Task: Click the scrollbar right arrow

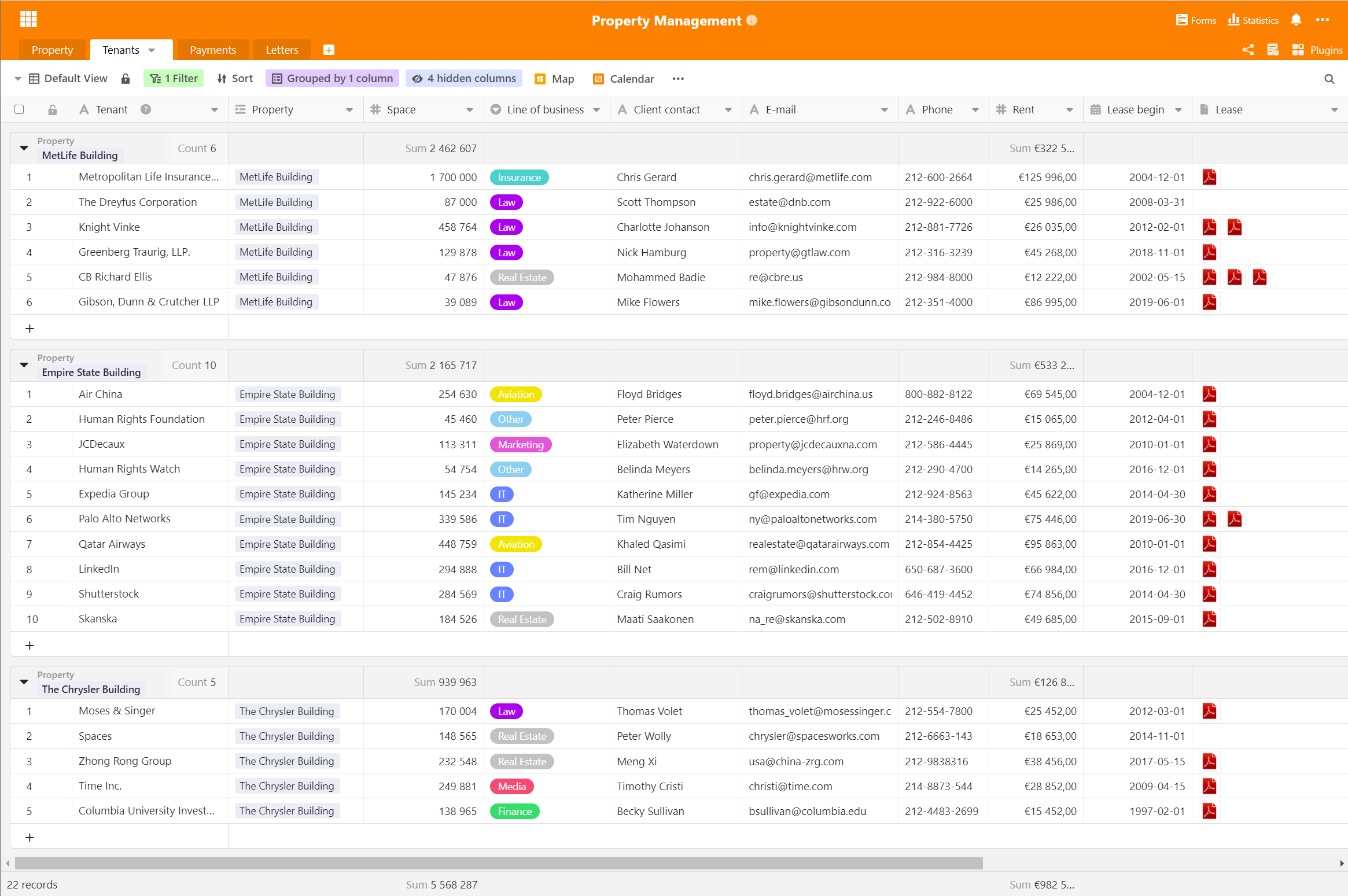Action: point(1341,863)
